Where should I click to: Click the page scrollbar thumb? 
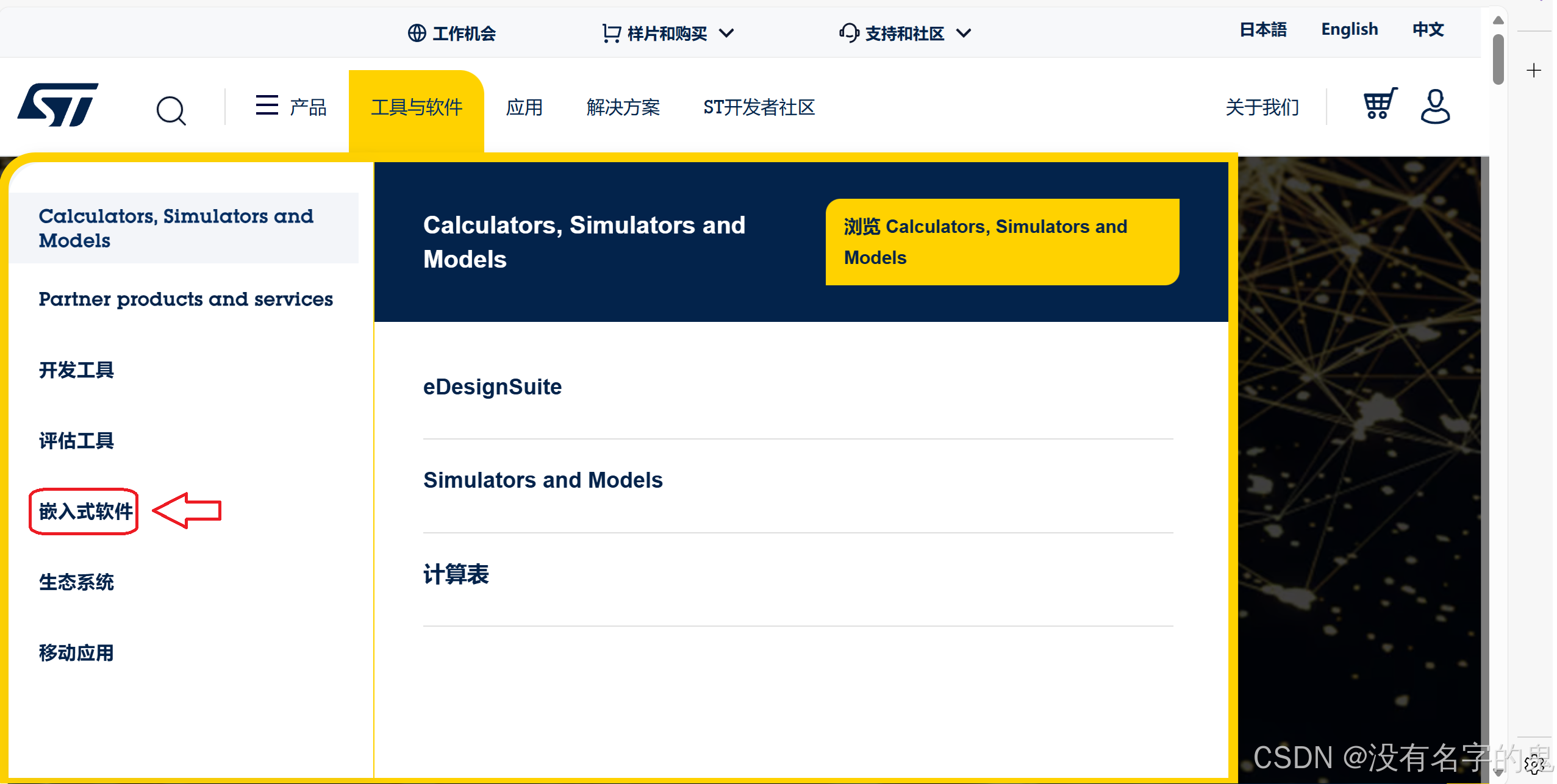click(x=1498, y=59)
